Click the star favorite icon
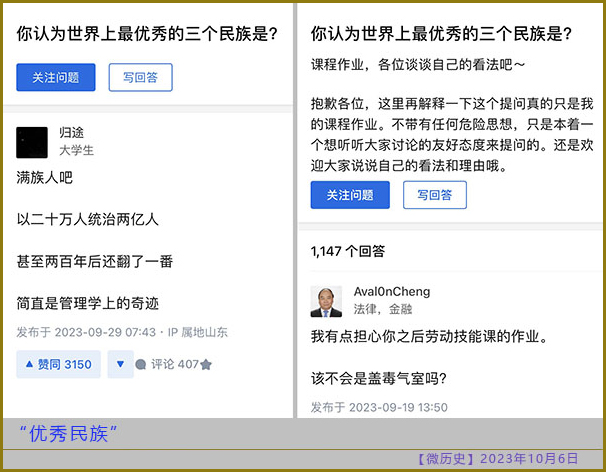 [x=206, y=364]
